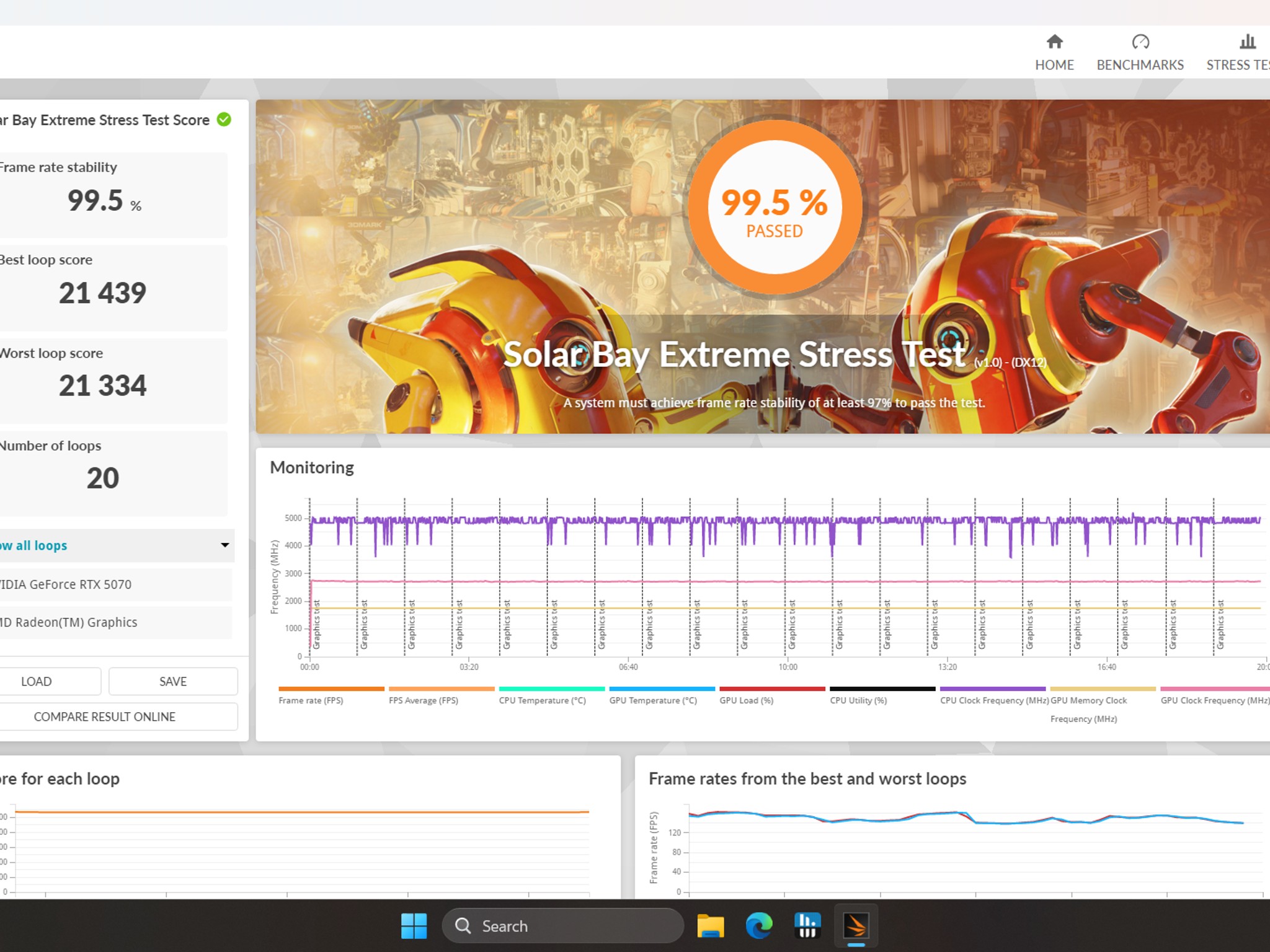This screenshot has width=1270, height=952.
Task: Toggle GPU Memory Clock Frequency legend swatch
Action: tap(1104, 689)
